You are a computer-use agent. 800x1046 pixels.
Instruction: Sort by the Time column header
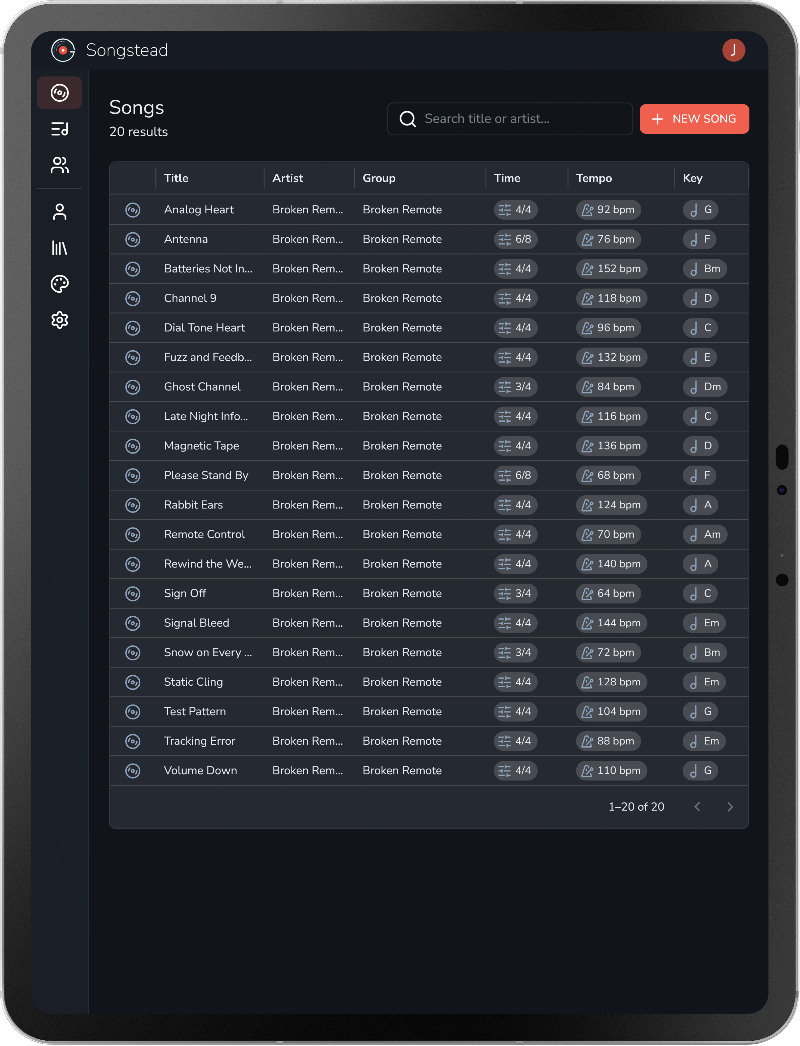(507, 178)
